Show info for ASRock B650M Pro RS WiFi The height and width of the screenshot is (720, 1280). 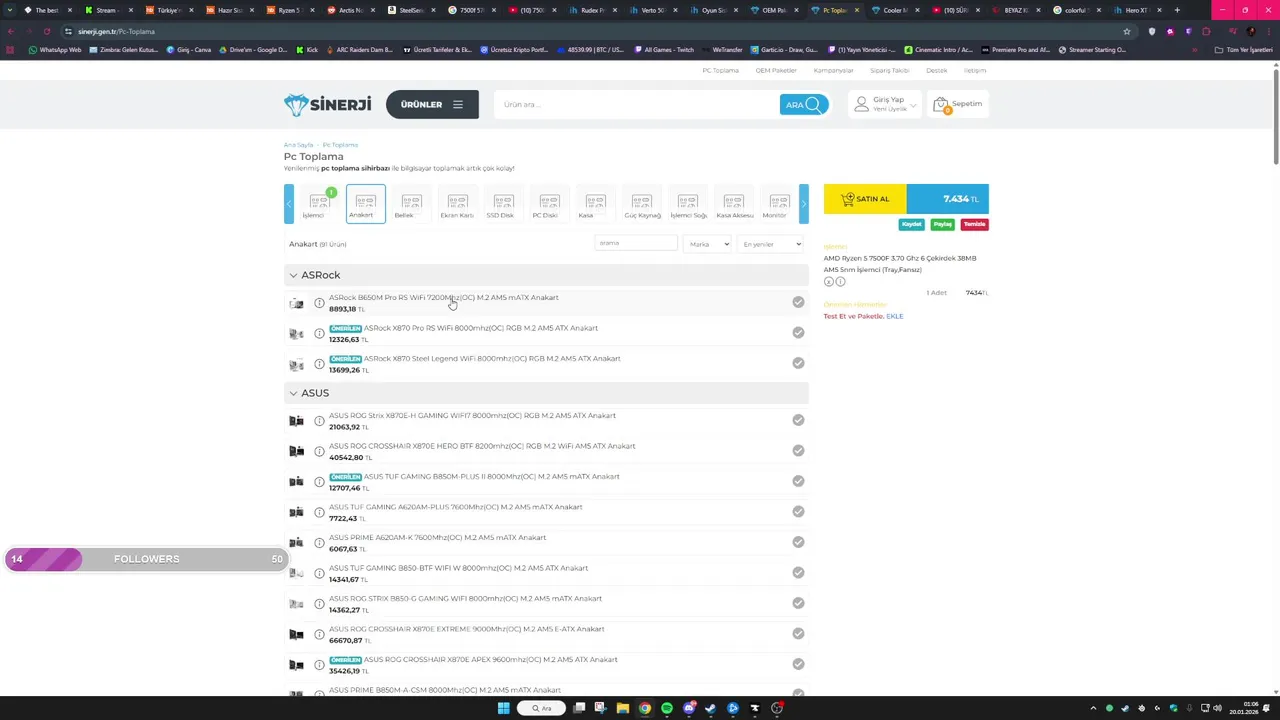point(319,303)
